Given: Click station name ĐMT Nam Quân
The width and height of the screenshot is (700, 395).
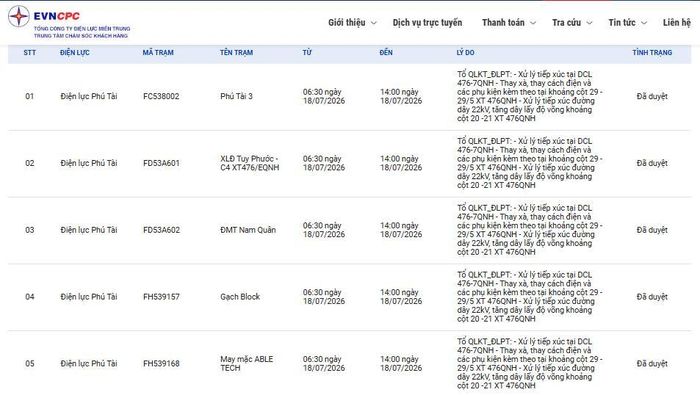Looking at the screenshot, I should [248, 230].
